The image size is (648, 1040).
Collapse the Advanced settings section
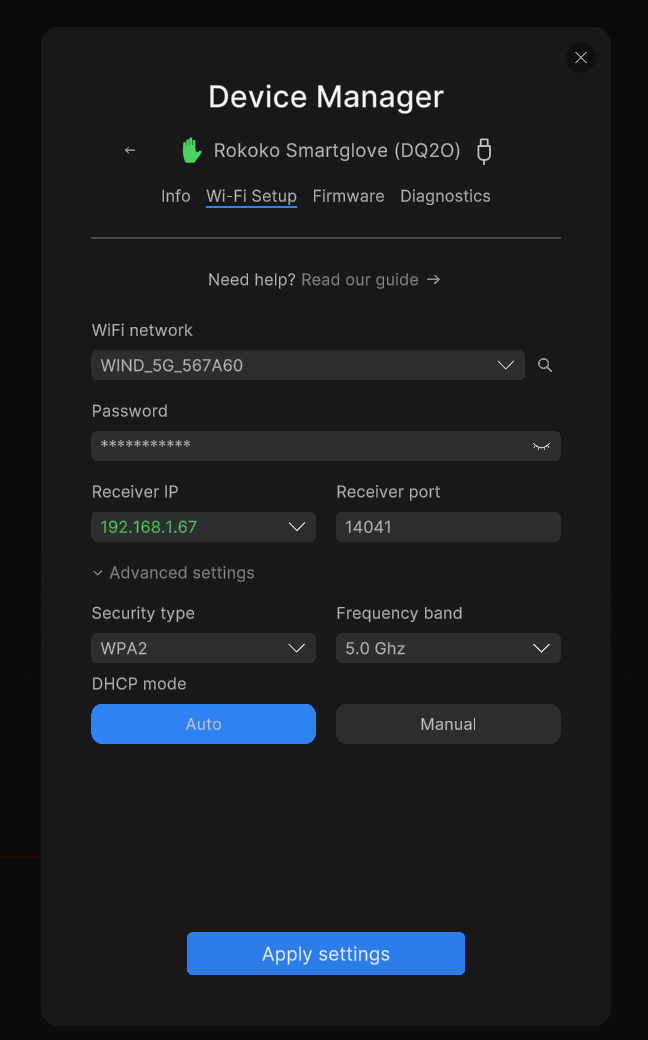[x=174, y=572]
